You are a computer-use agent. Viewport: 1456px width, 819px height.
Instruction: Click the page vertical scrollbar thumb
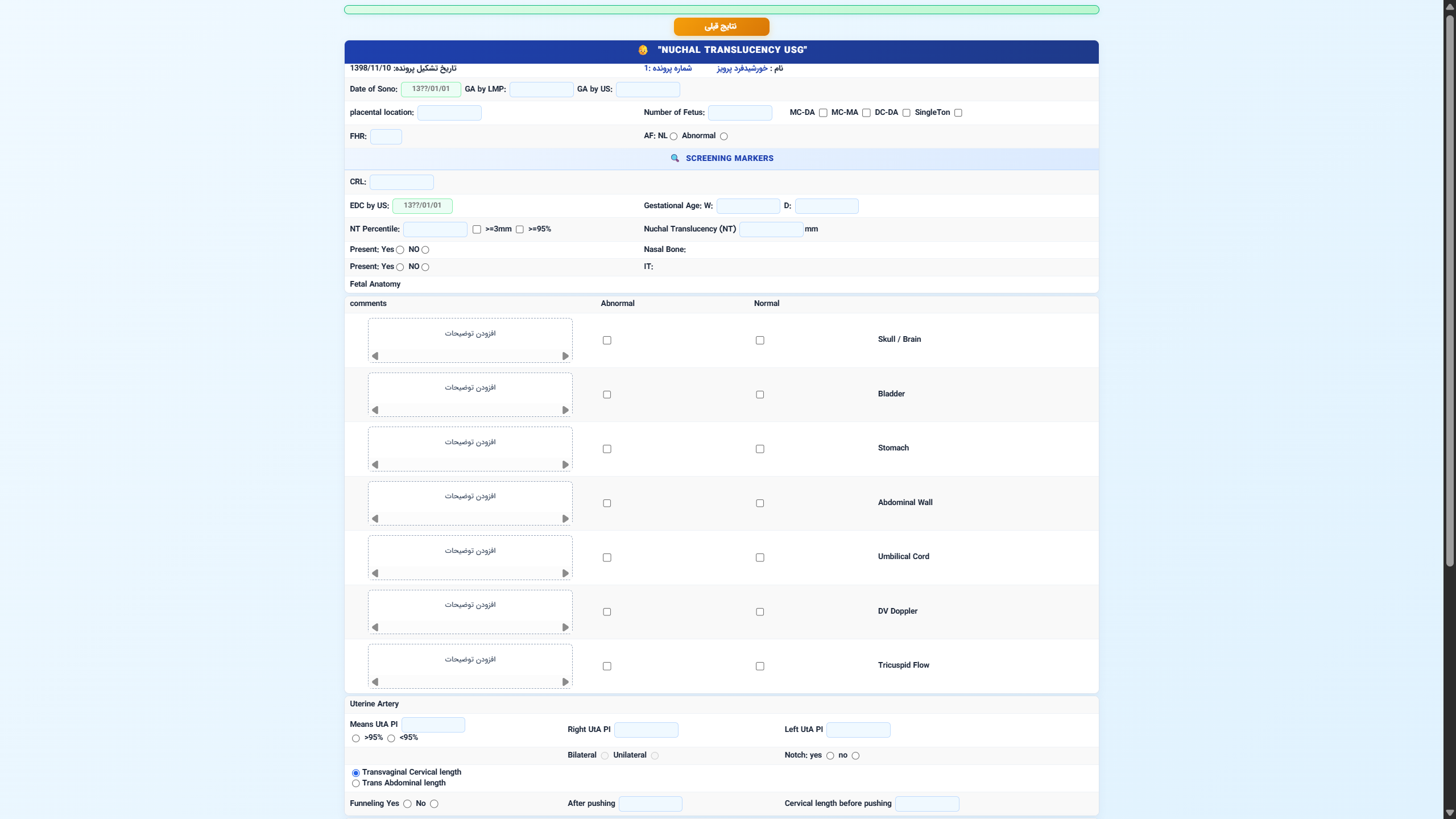click(x=1450, y=290)
